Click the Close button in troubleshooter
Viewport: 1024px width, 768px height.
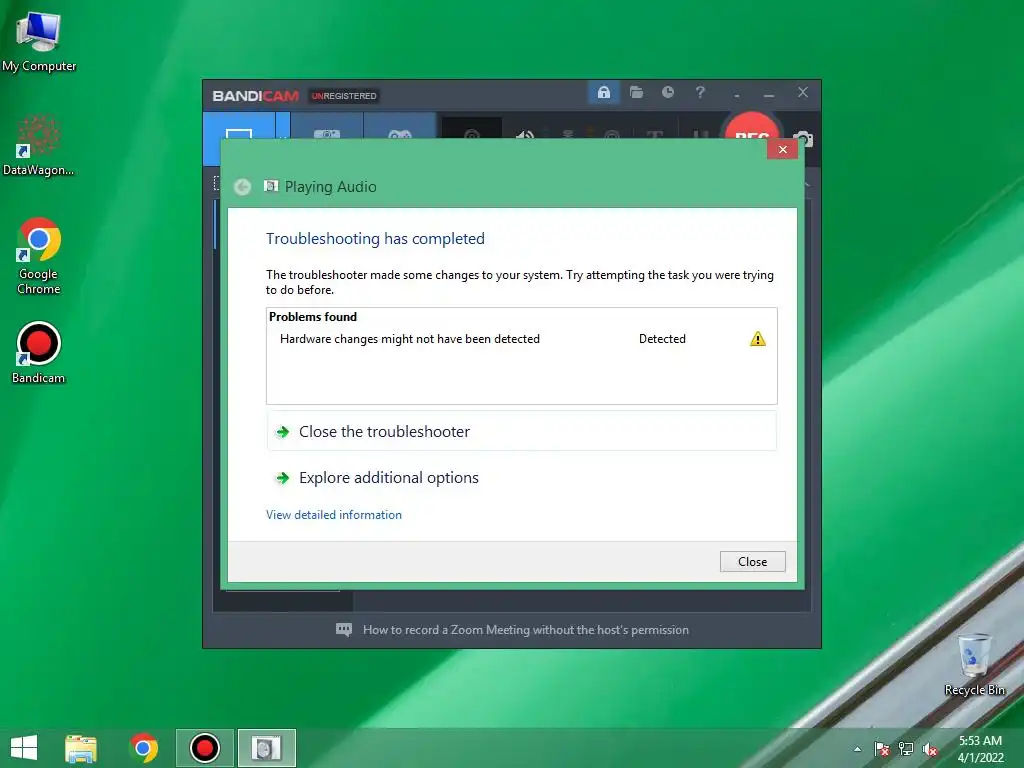[752, 562]
